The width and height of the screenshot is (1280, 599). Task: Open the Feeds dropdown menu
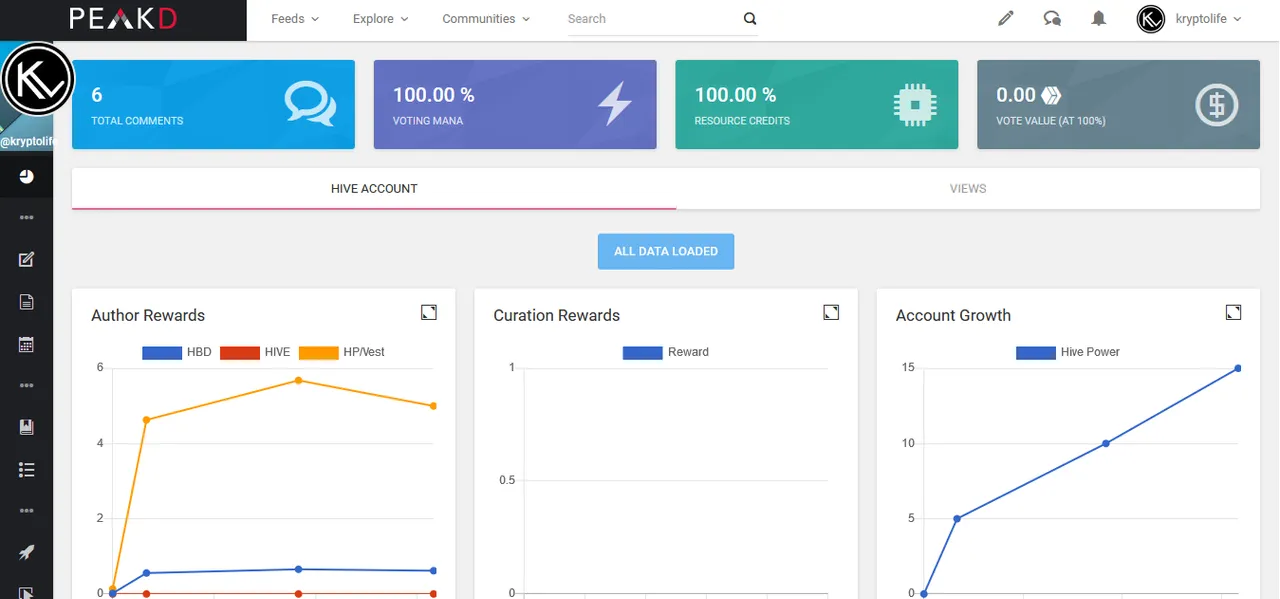295,19
